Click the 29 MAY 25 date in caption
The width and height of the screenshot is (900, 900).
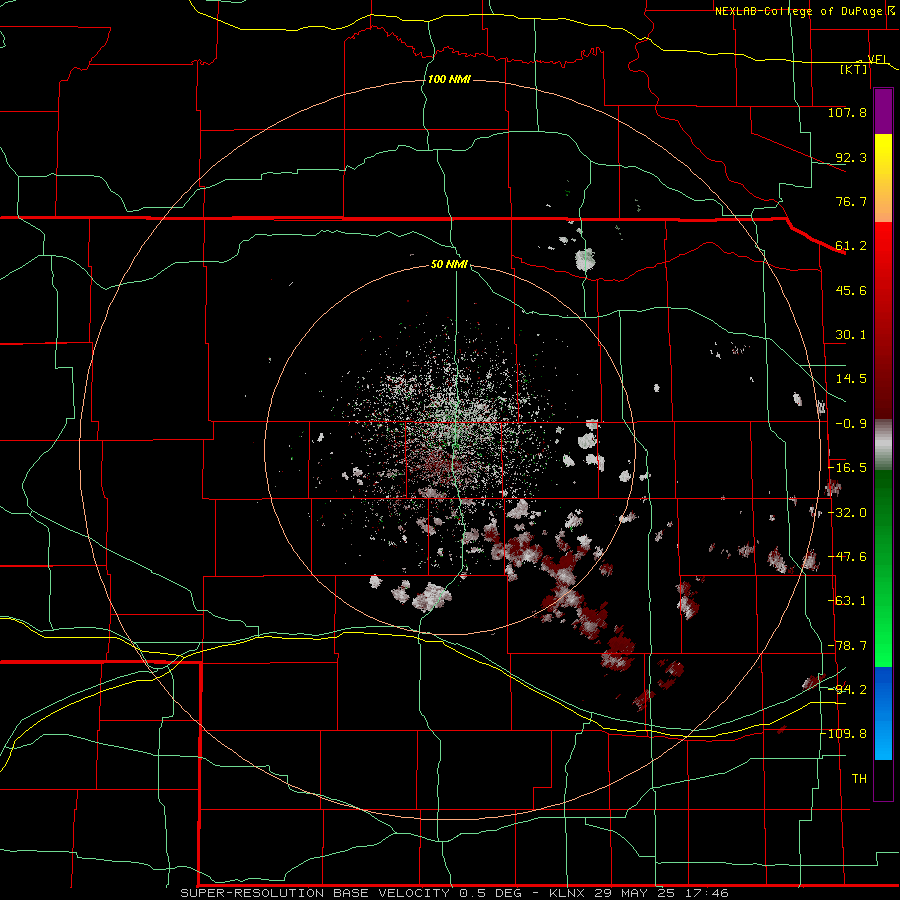click(x=635, y=893)
